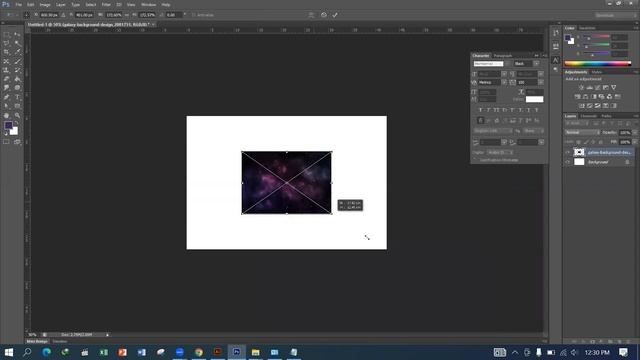This screenshot has width=640, height=360.
Task: Add a Levels adjustment
Action: pos(589,87)
